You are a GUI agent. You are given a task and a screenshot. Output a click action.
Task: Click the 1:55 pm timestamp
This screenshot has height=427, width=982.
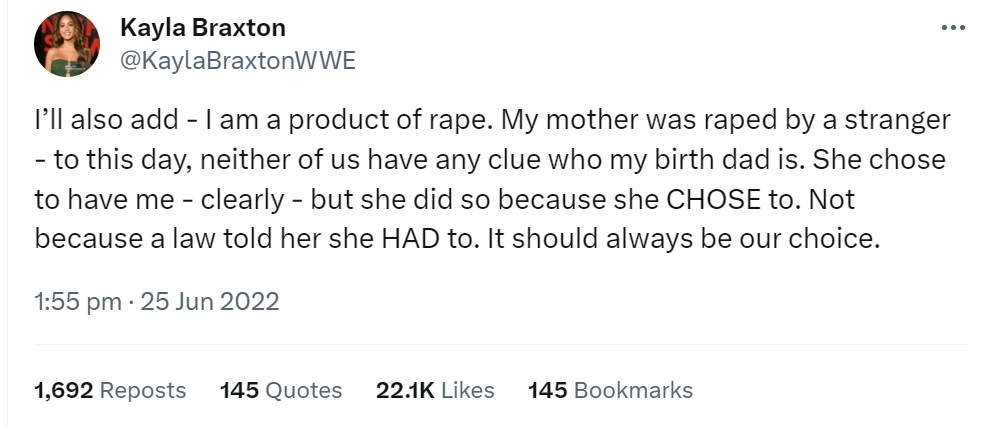(x=77, y=301)
